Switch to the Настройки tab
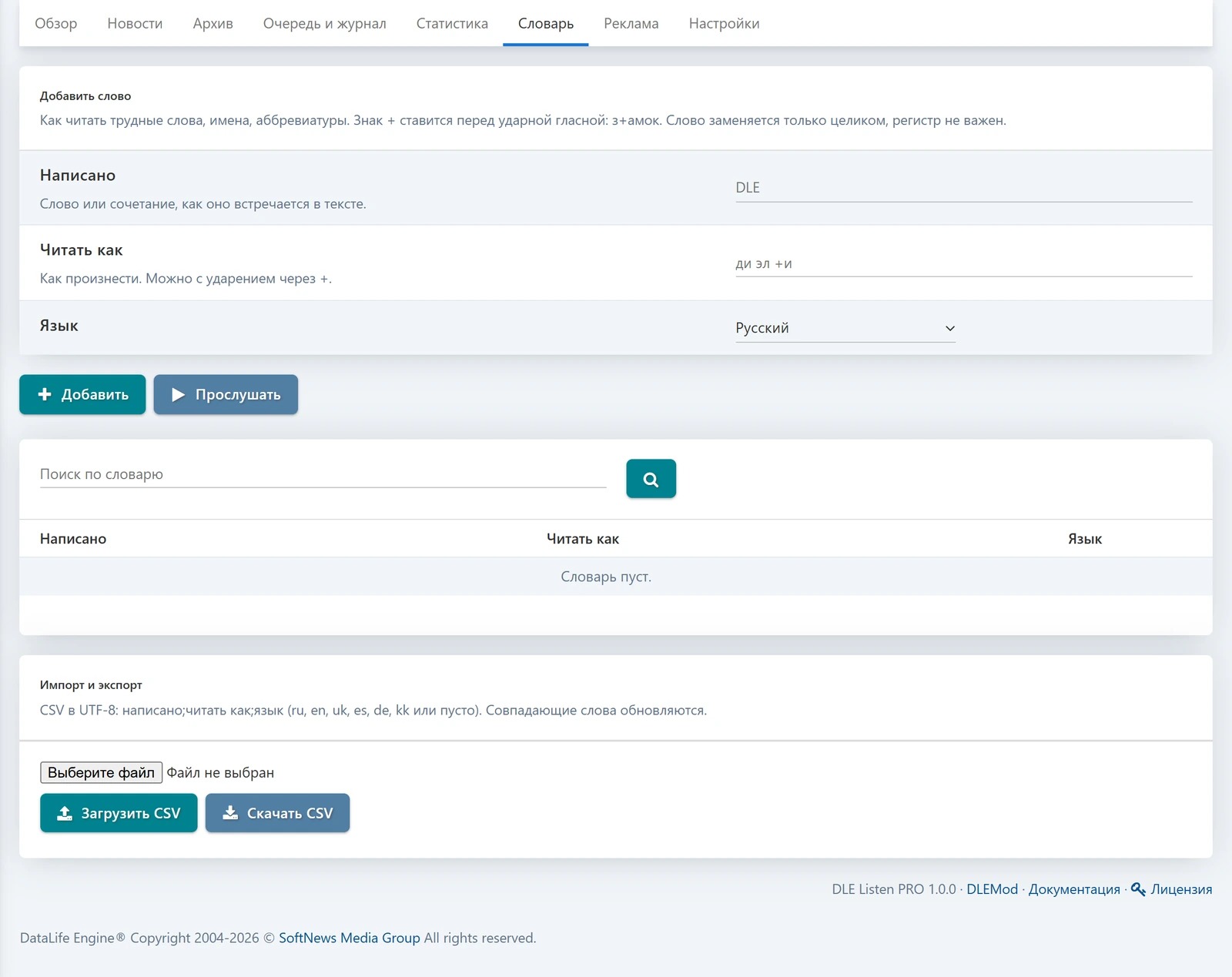The image size is (1232, 977). [x=724, y=24]
